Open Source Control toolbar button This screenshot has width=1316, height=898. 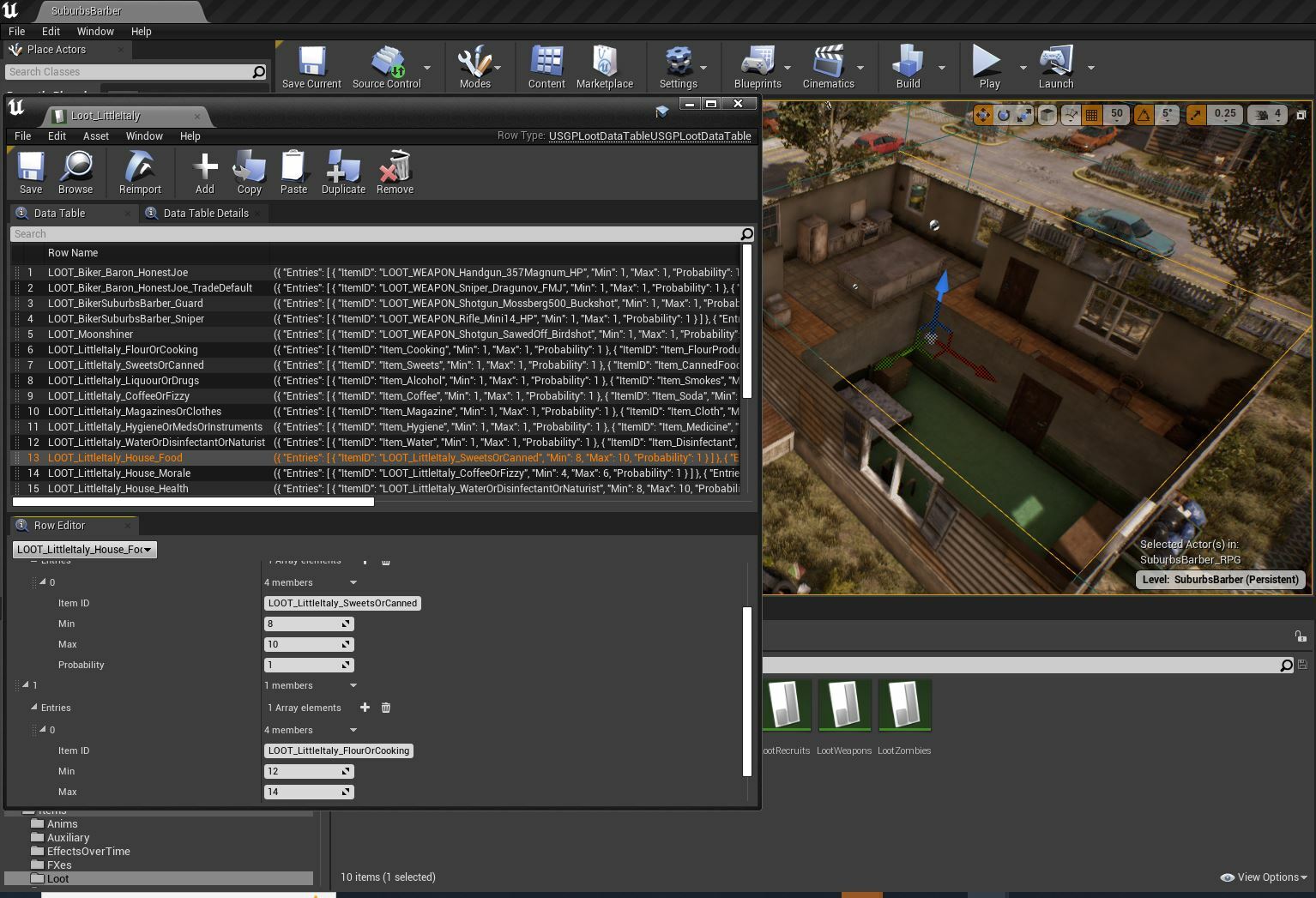click(386, 68)
